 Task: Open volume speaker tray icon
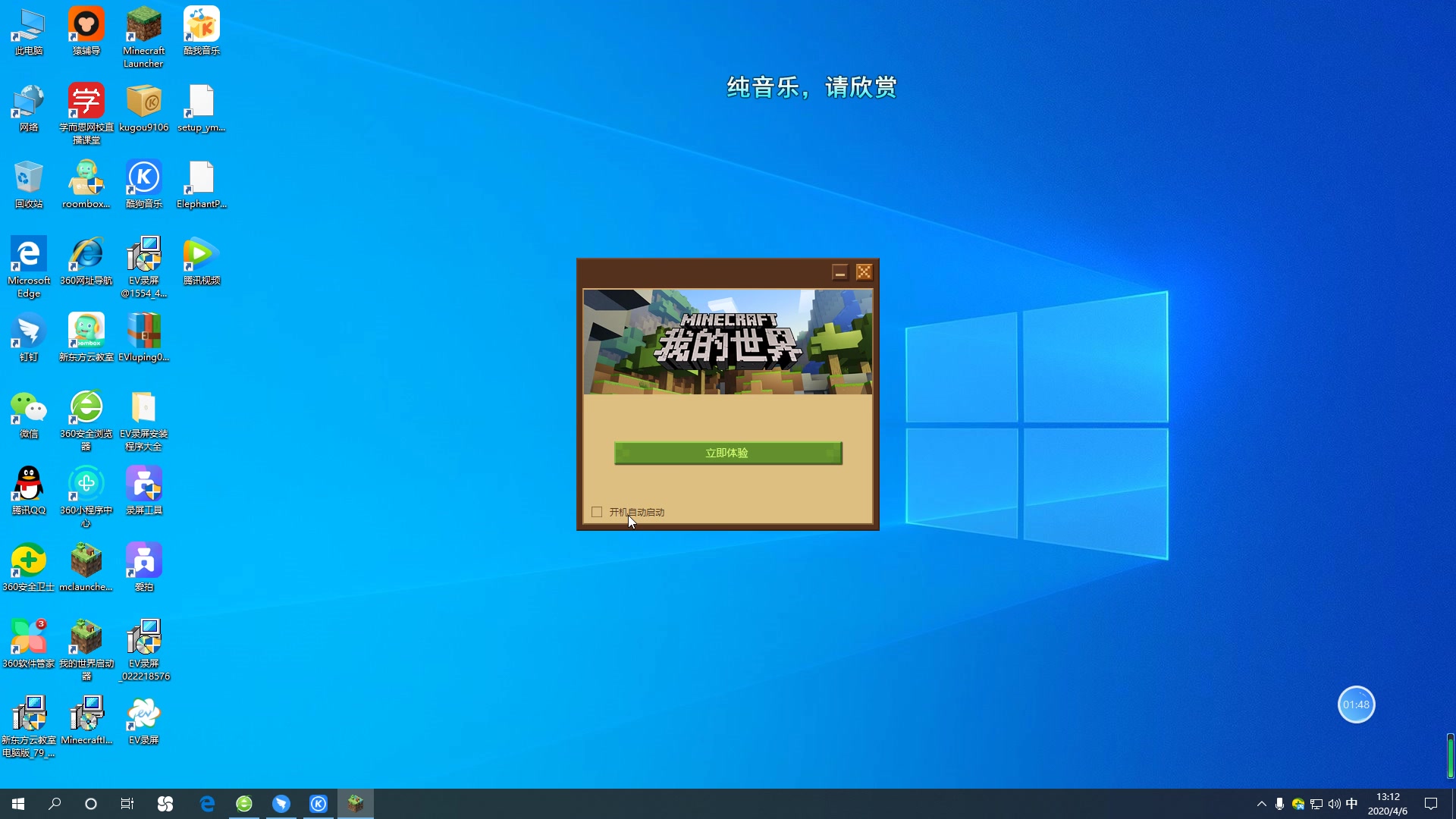pyautogui.click(x=1335, y=804)
